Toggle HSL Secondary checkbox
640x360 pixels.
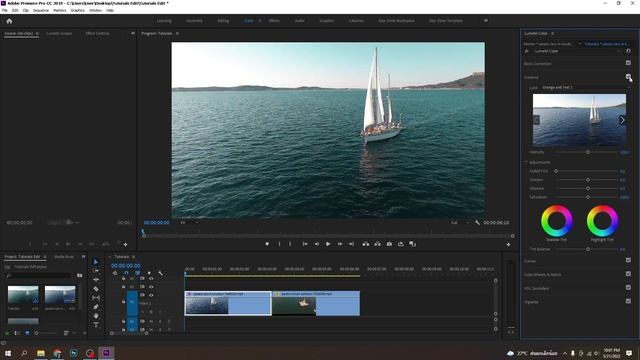pyautogui.click(x=628, y=287)
